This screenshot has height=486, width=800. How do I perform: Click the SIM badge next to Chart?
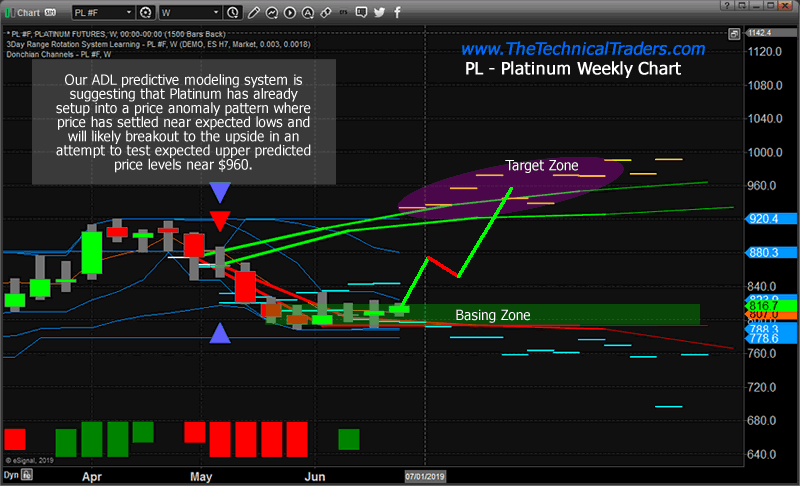[51, 12]
